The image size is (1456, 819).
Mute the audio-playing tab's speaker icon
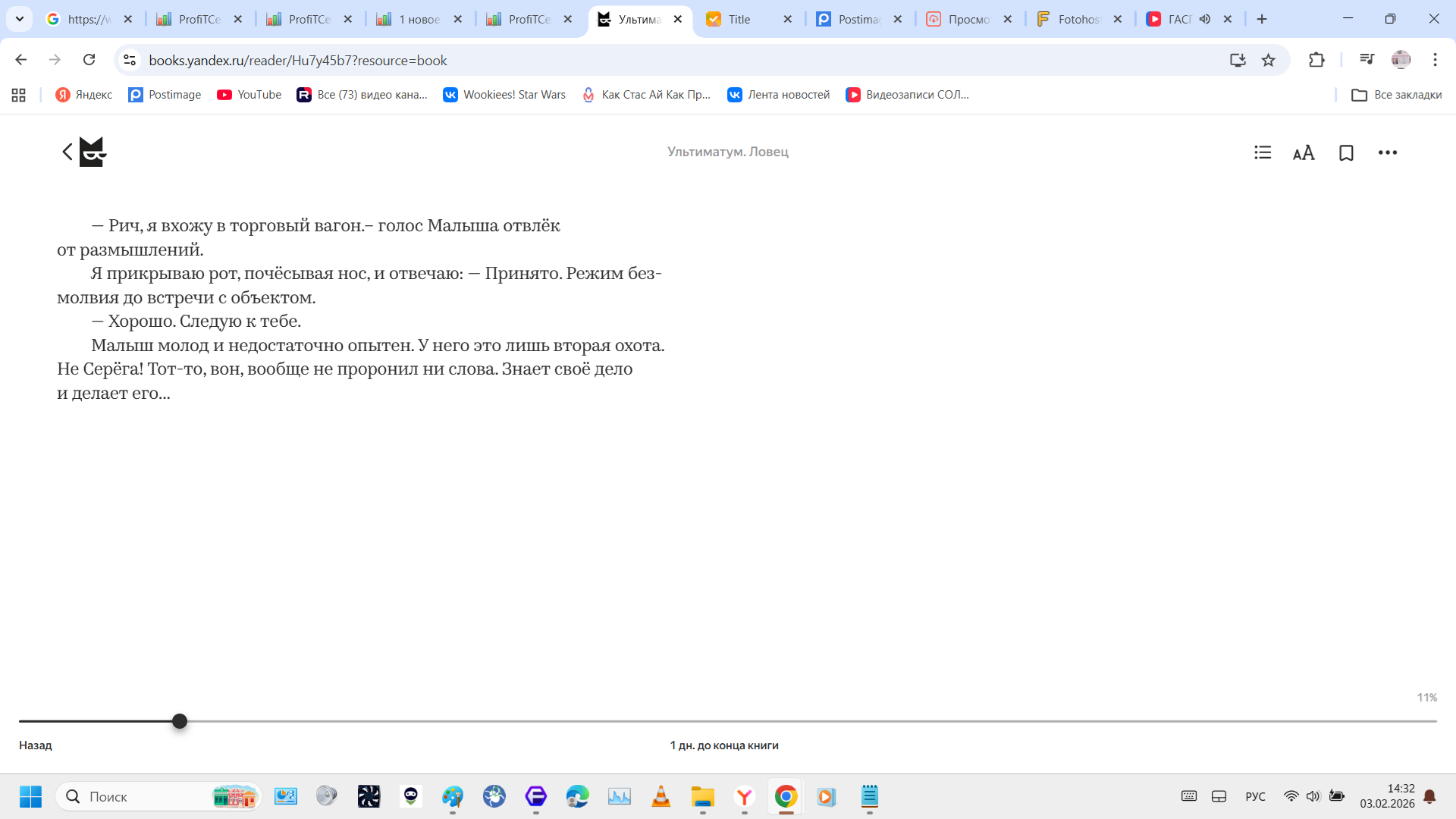tap(1205, 19)
